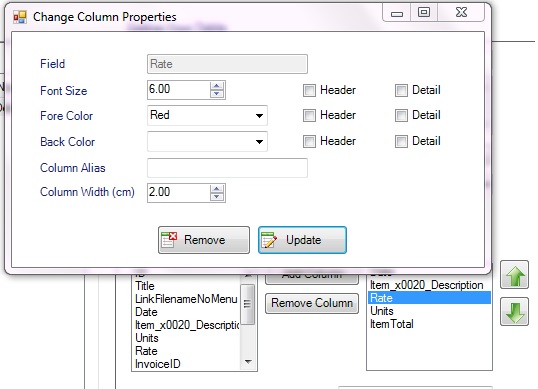Viewport: 538px width, 389px height.
Task: Select LinkFilenameNoMenu in the fields list
Action: click(186, 299)
